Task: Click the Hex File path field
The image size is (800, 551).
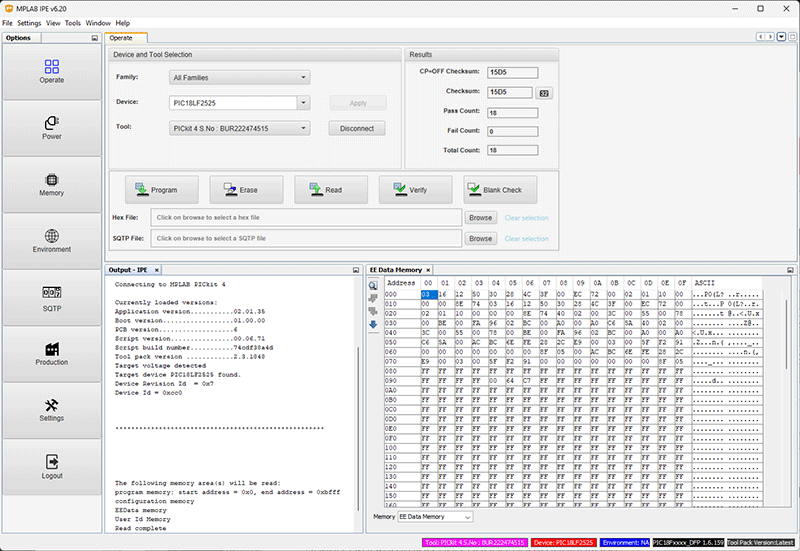Action: [x=307, y=217]
